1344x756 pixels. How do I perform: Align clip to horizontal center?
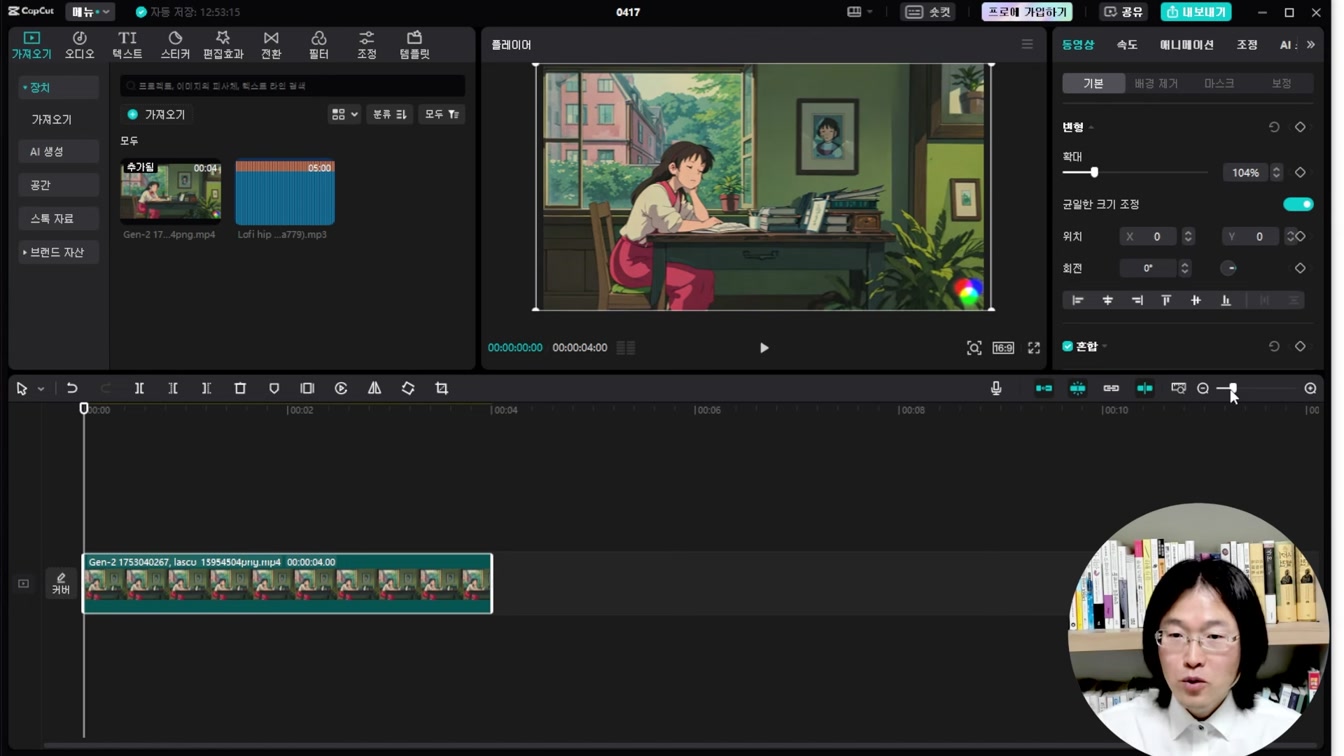point(1107,300)
